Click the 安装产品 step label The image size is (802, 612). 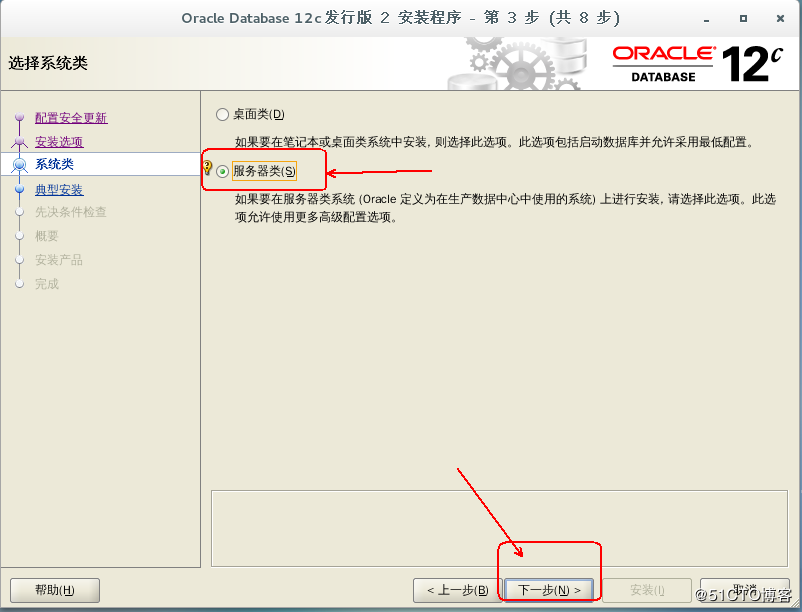click(x=59, y=260)
